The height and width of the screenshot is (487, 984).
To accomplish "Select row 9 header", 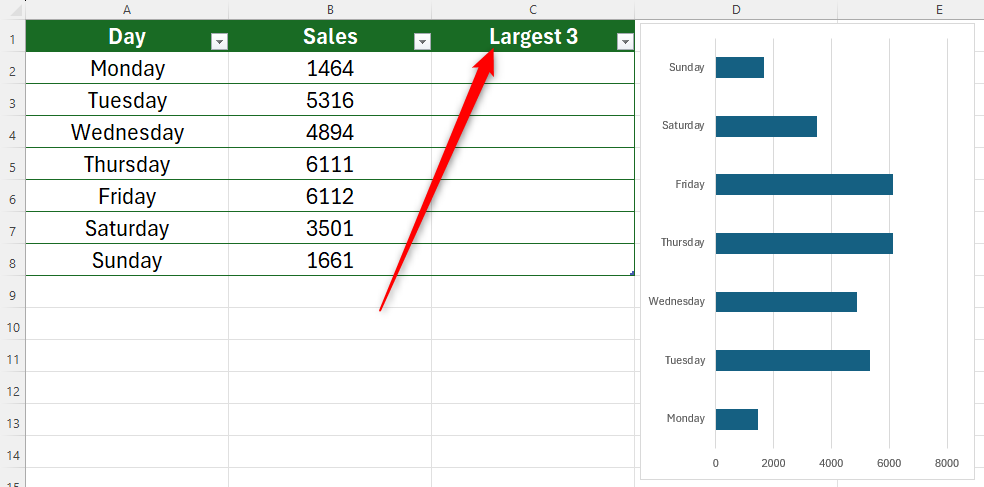I will 12,296.
